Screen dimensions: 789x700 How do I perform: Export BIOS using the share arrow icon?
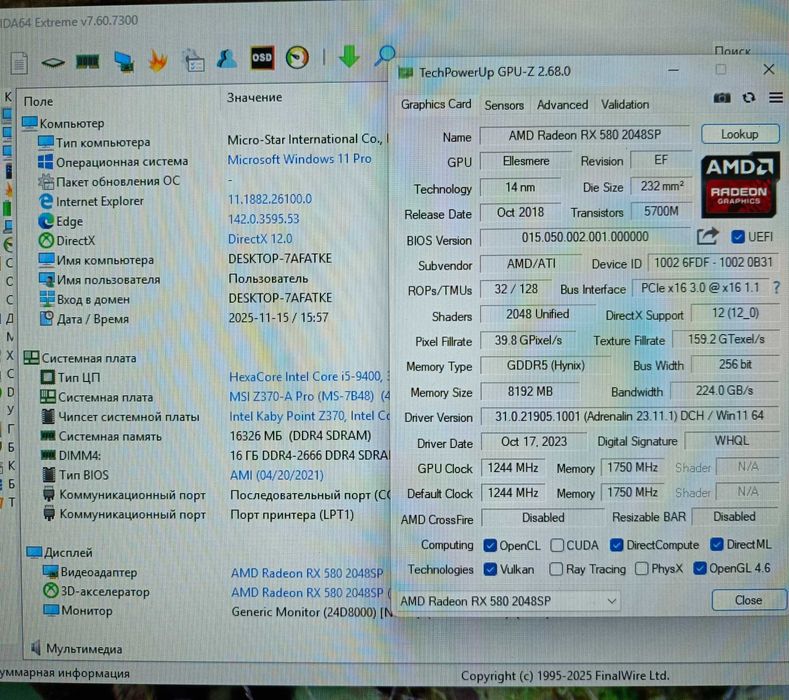707,236
